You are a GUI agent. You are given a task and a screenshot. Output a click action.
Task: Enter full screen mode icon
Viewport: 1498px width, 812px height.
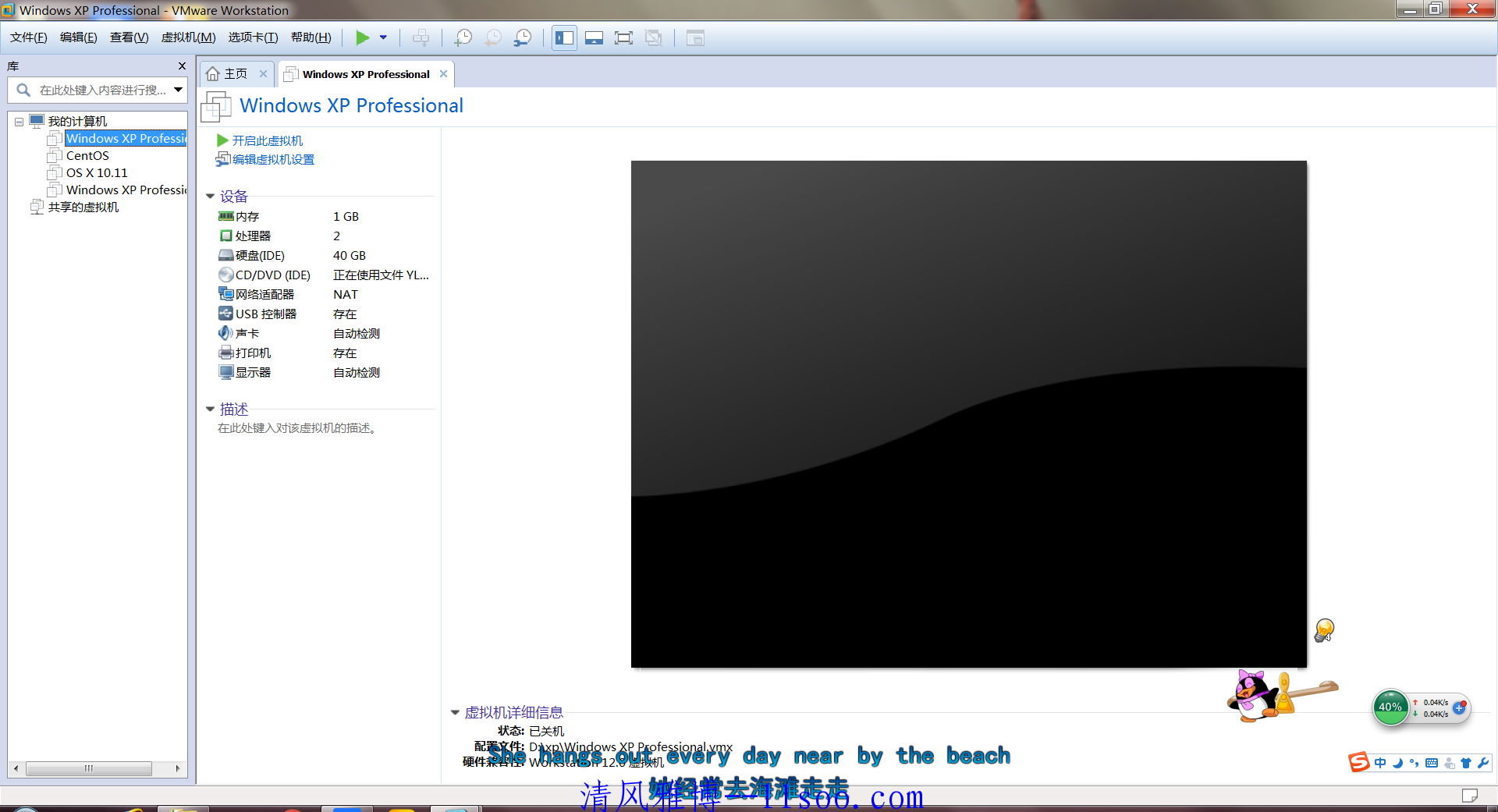(623, 37)
